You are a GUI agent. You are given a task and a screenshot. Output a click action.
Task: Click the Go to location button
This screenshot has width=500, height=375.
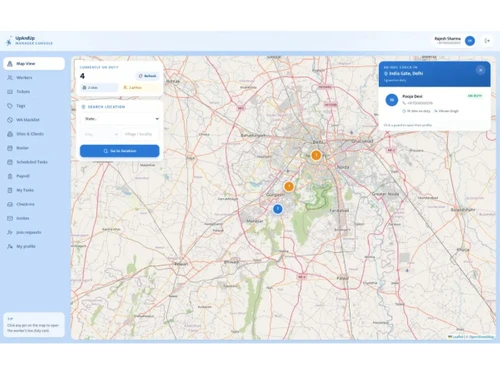point(120,151)
